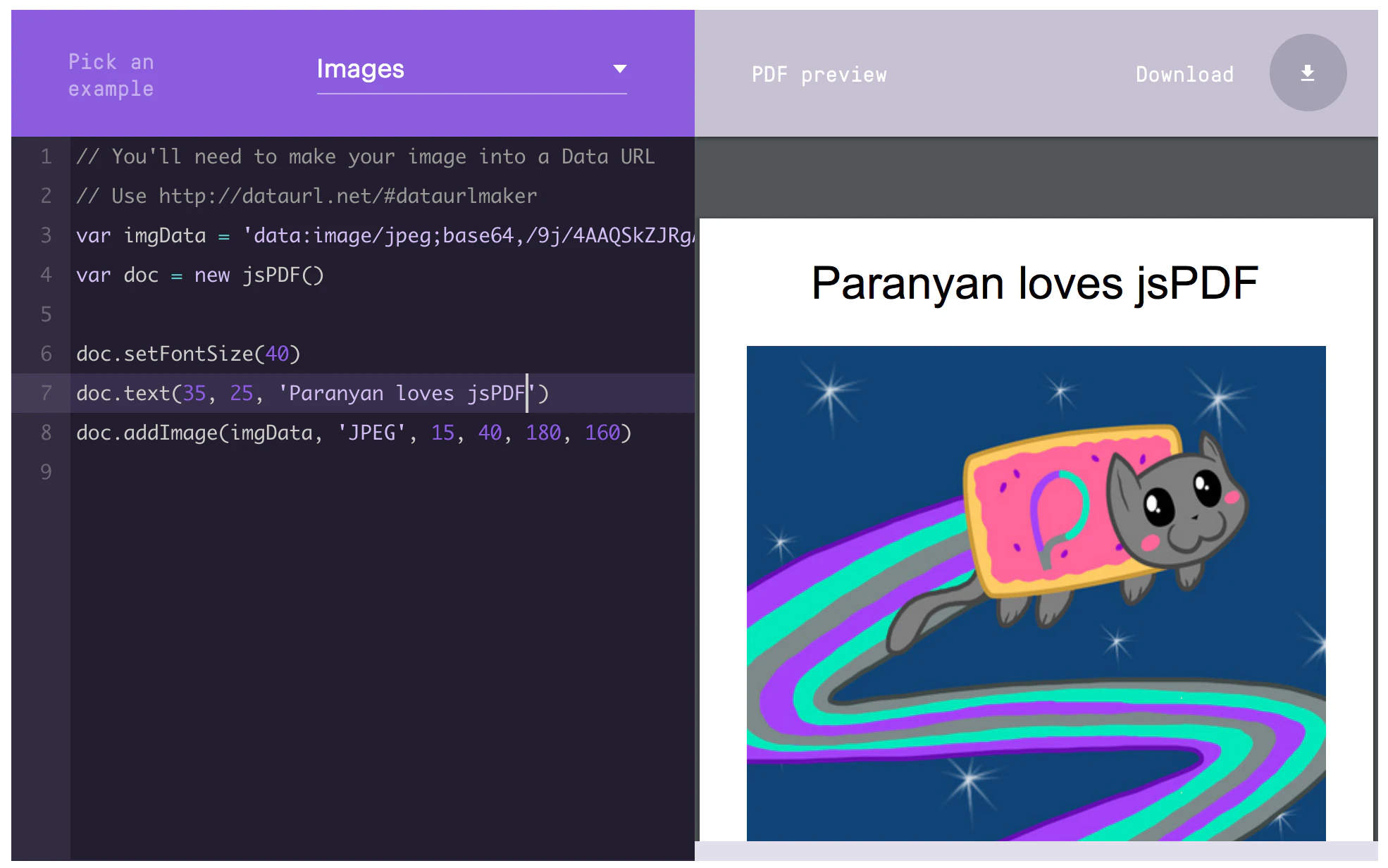1388x868 pixels.
Task: Click the imgData base64 string line
Action: click(465, 235)
